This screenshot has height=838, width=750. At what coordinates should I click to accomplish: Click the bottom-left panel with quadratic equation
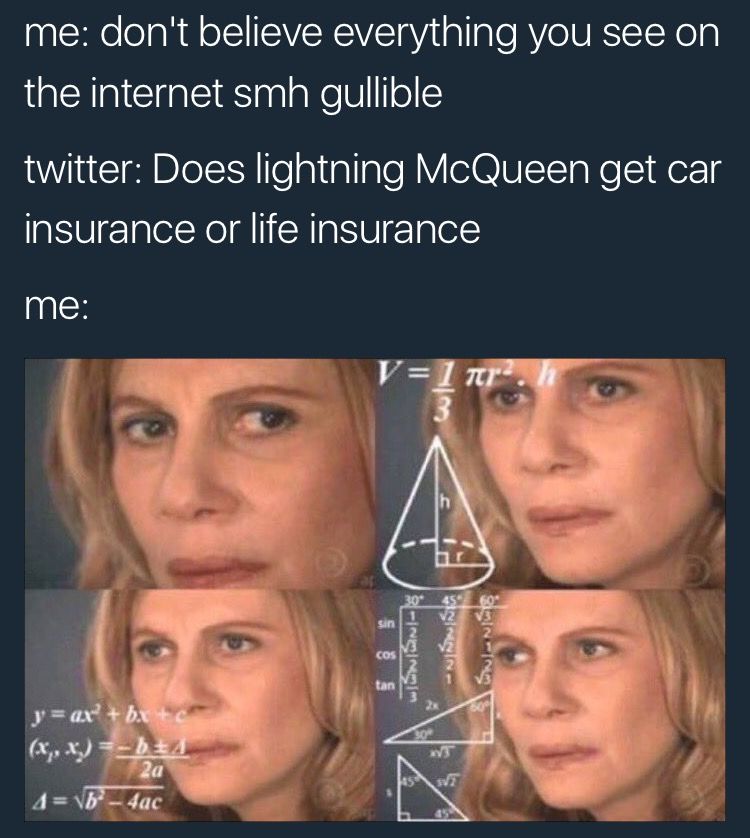point(200,705)
